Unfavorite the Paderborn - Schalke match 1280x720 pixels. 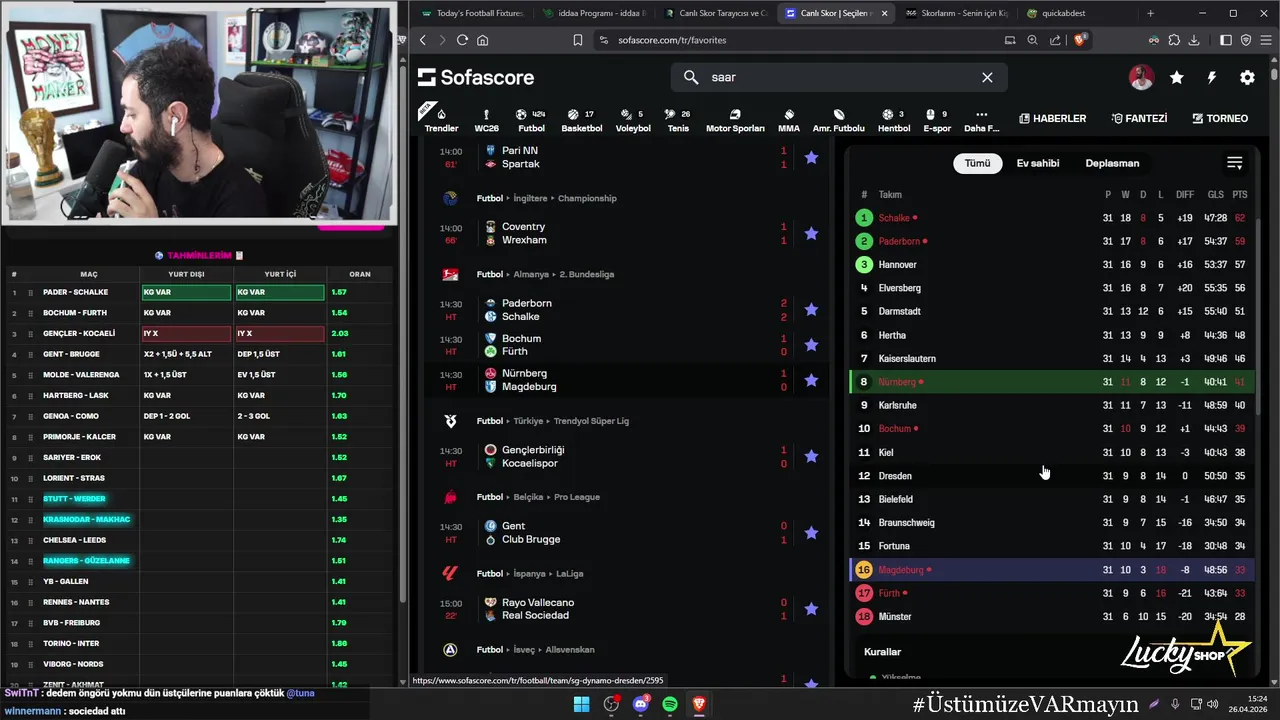point(811,310)
